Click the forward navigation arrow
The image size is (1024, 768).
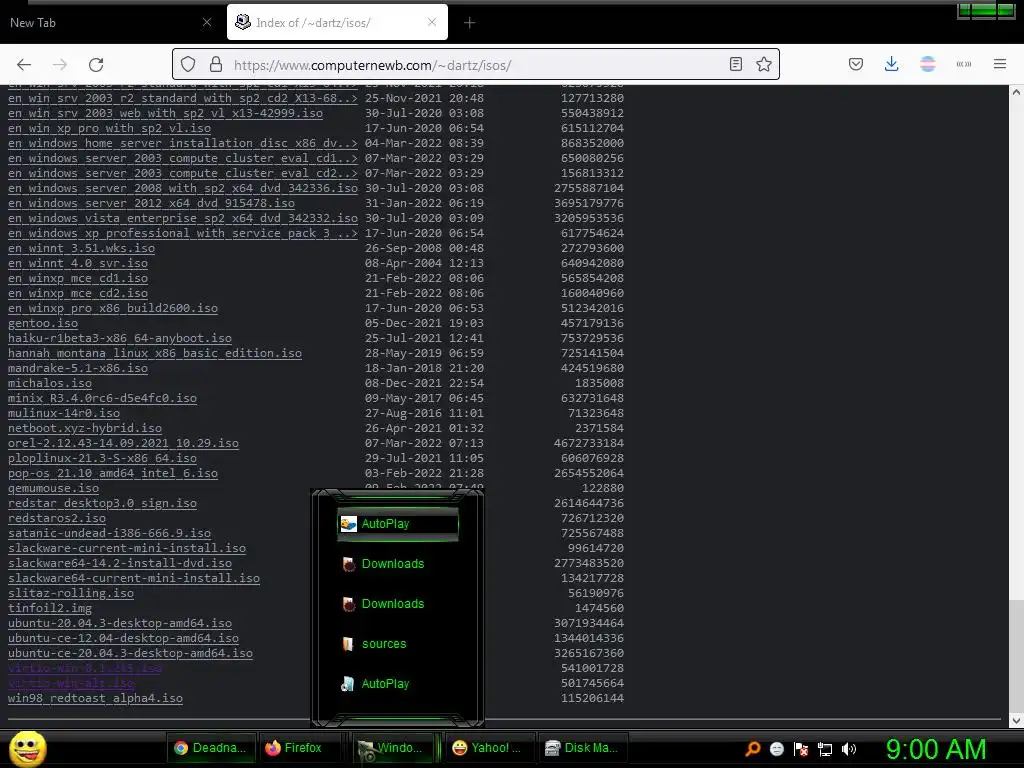pyautogui.click(x=60, y=65)
